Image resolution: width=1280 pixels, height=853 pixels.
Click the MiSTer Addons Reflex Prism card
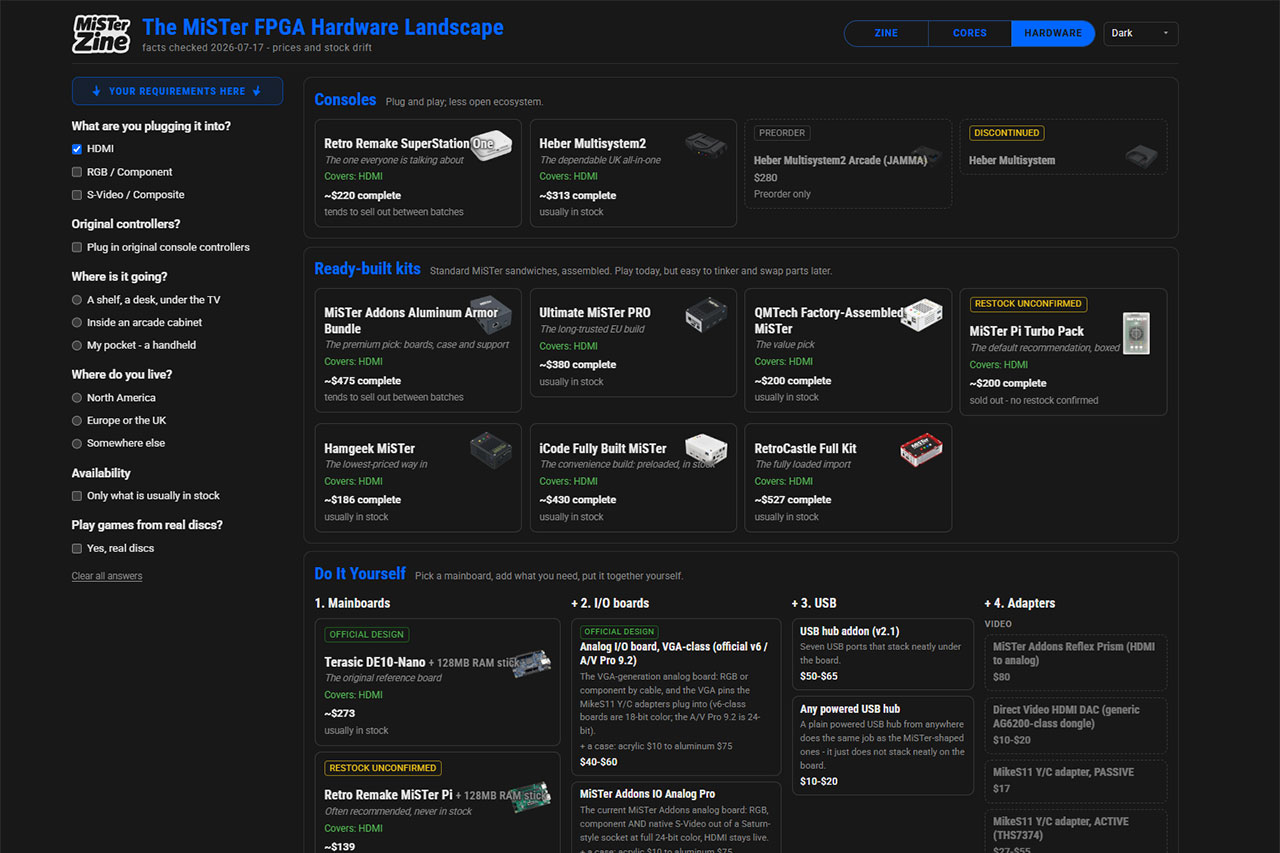pyautogui.click(x=1076, y=662)
